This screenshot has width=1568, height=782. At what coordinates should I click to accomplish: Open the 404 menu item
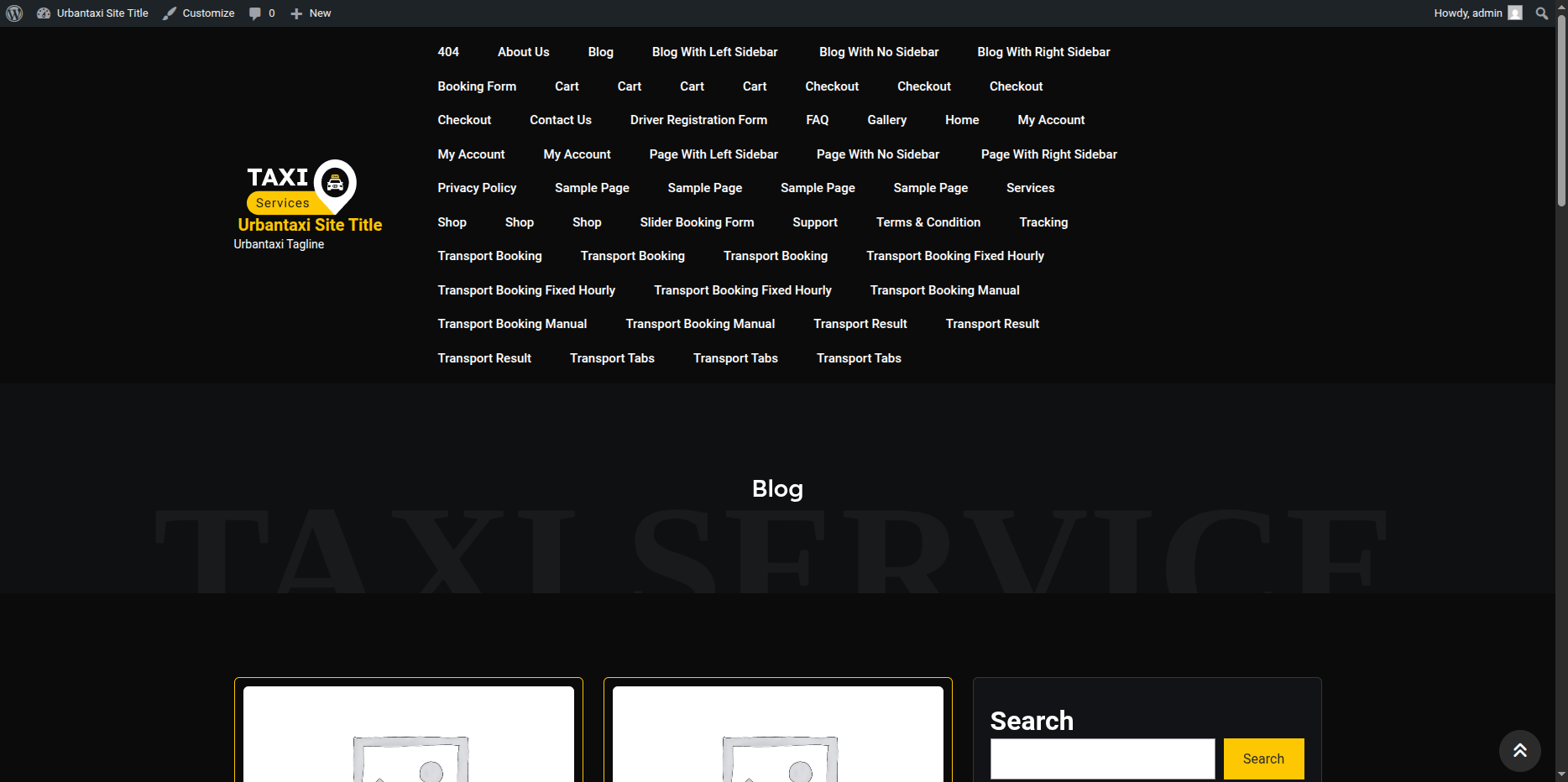pyautogui.click(x=448, y=52)
